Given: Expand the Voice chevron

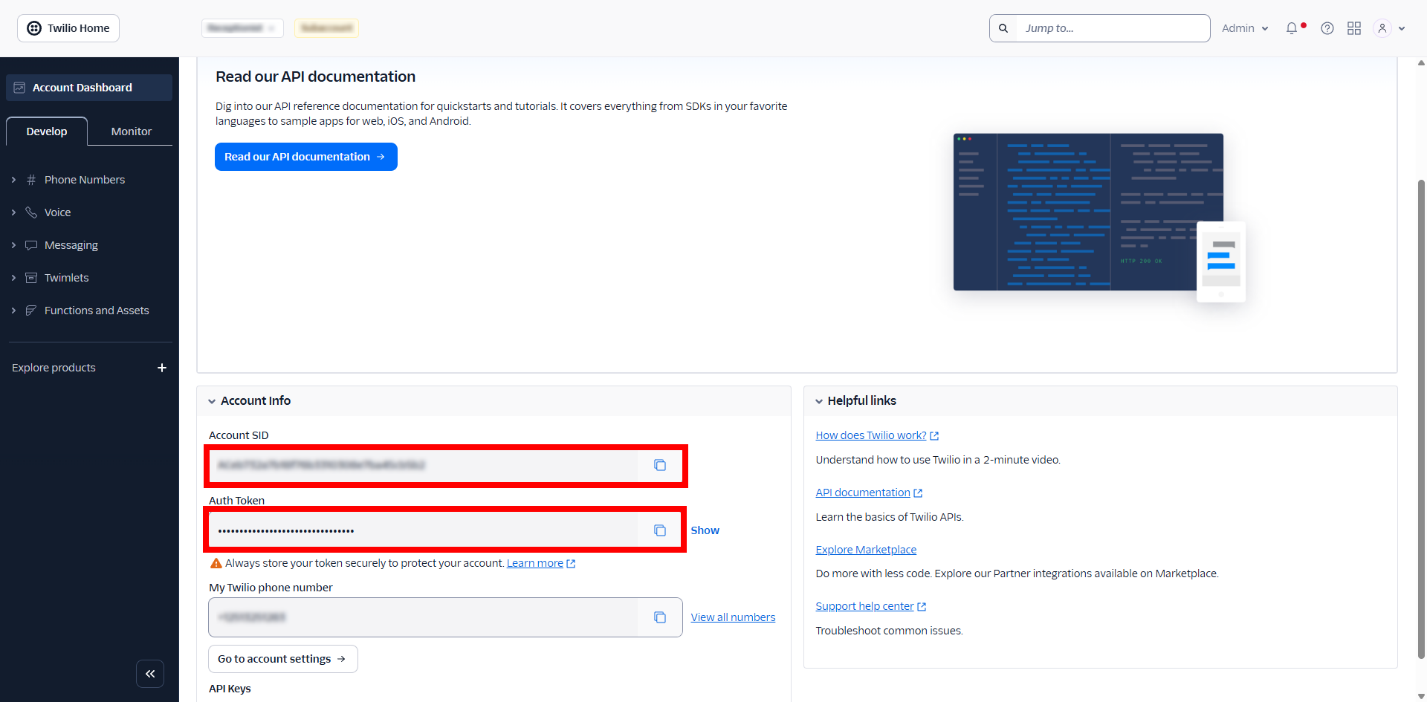Looking at the screenshot, I should pos(14,213).
